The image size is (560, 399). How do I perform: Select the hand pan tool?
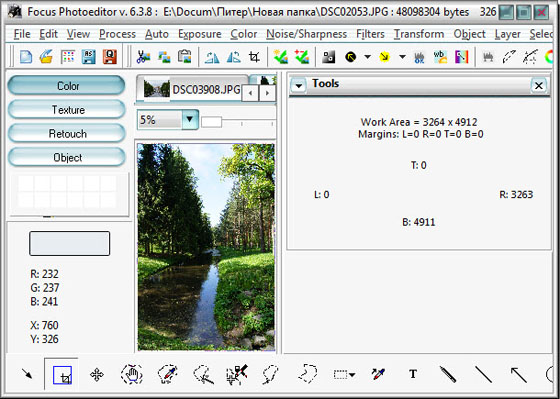pyautogui.click(x=132, y=374)
